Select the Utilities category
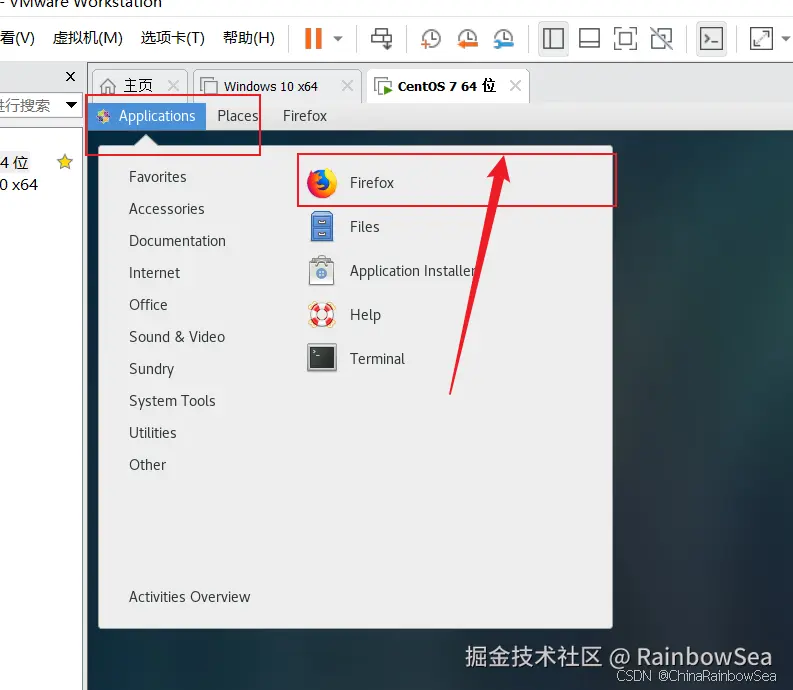The width and height of the screenshot is (793, 690). (x=152, y=433)
